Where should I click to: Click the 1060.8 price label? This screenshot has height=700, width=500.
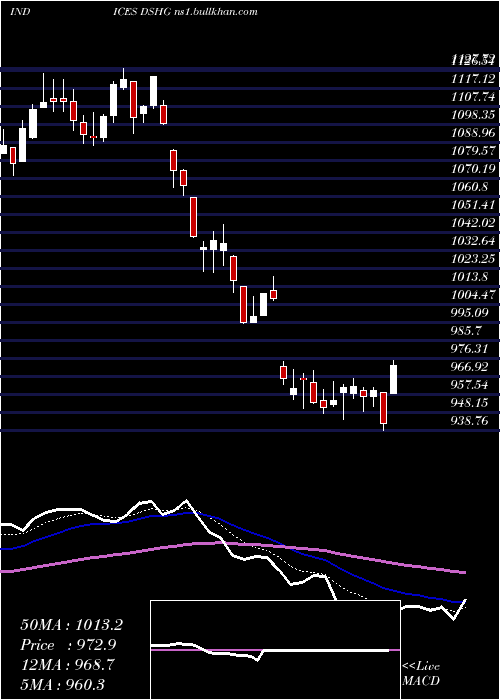point(470,187)
